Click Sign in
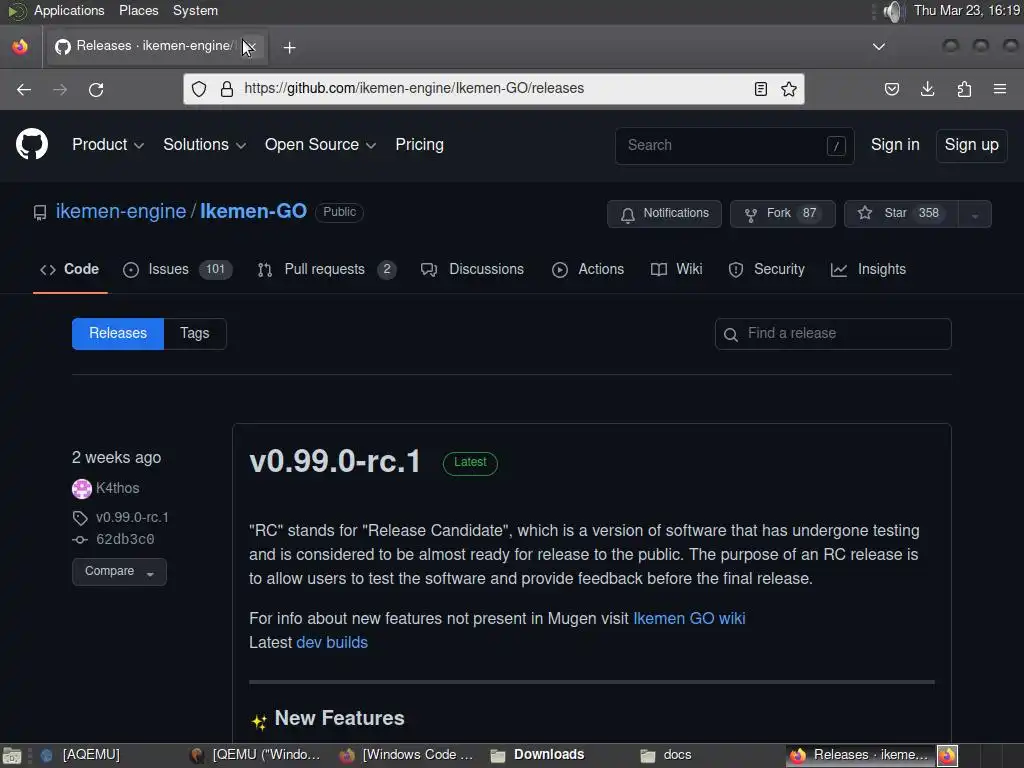Image resolution: width=1024 pixels, height=768 pixels. 895,145
